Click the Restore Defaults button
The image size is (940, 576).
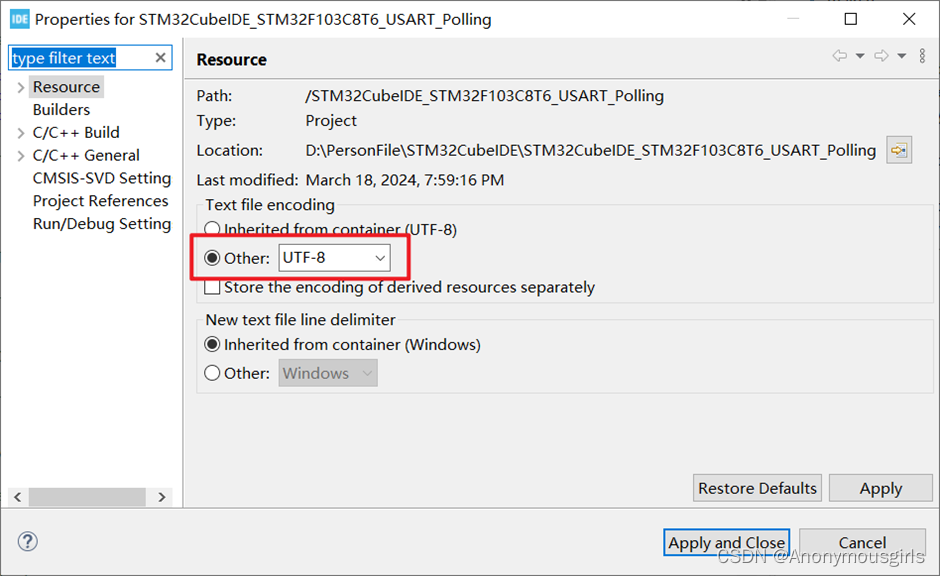[x=757, y=488]
